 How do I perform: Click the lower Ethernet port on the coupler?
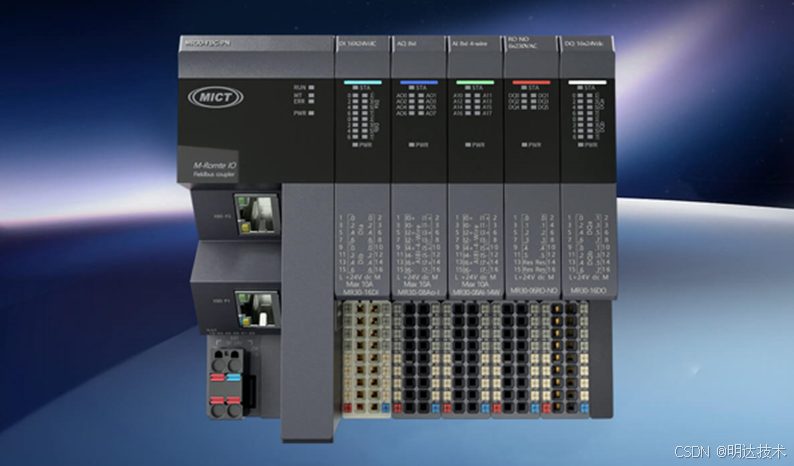click(x=257, y=309)
